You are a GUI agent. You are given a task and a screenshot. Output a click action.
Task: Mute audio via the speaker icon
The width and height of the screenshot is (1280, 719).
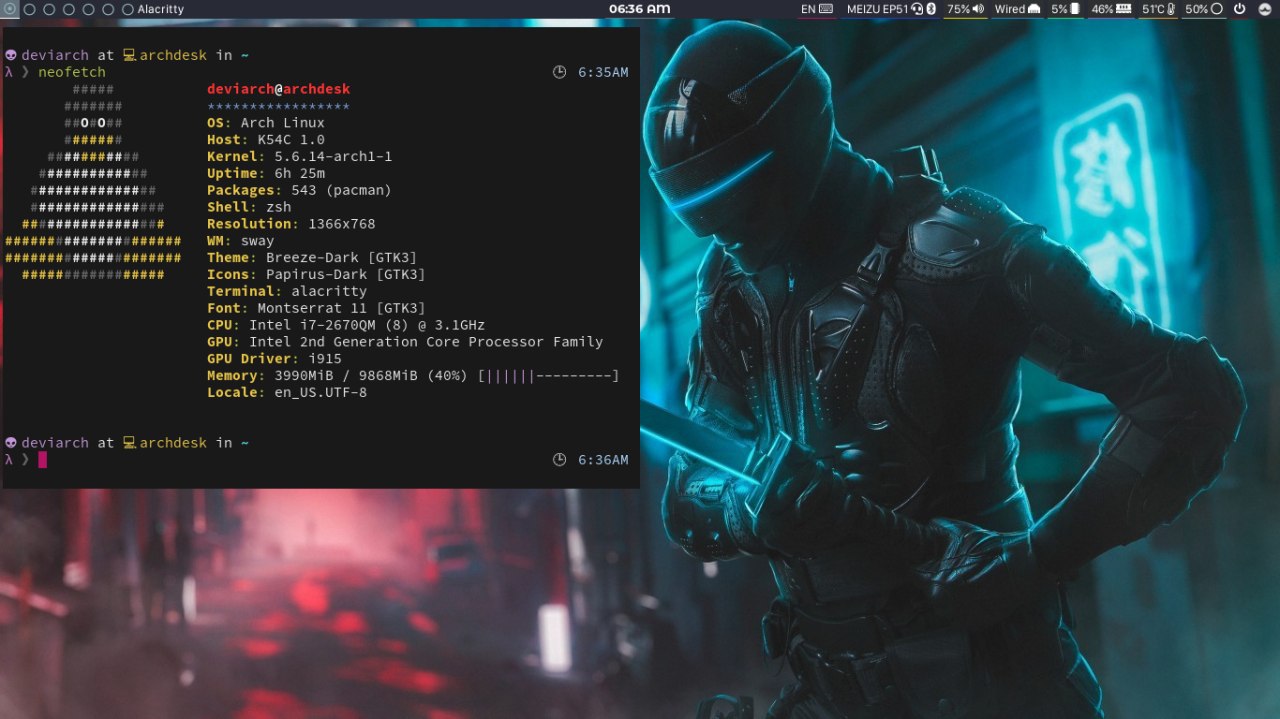(977, 9)
